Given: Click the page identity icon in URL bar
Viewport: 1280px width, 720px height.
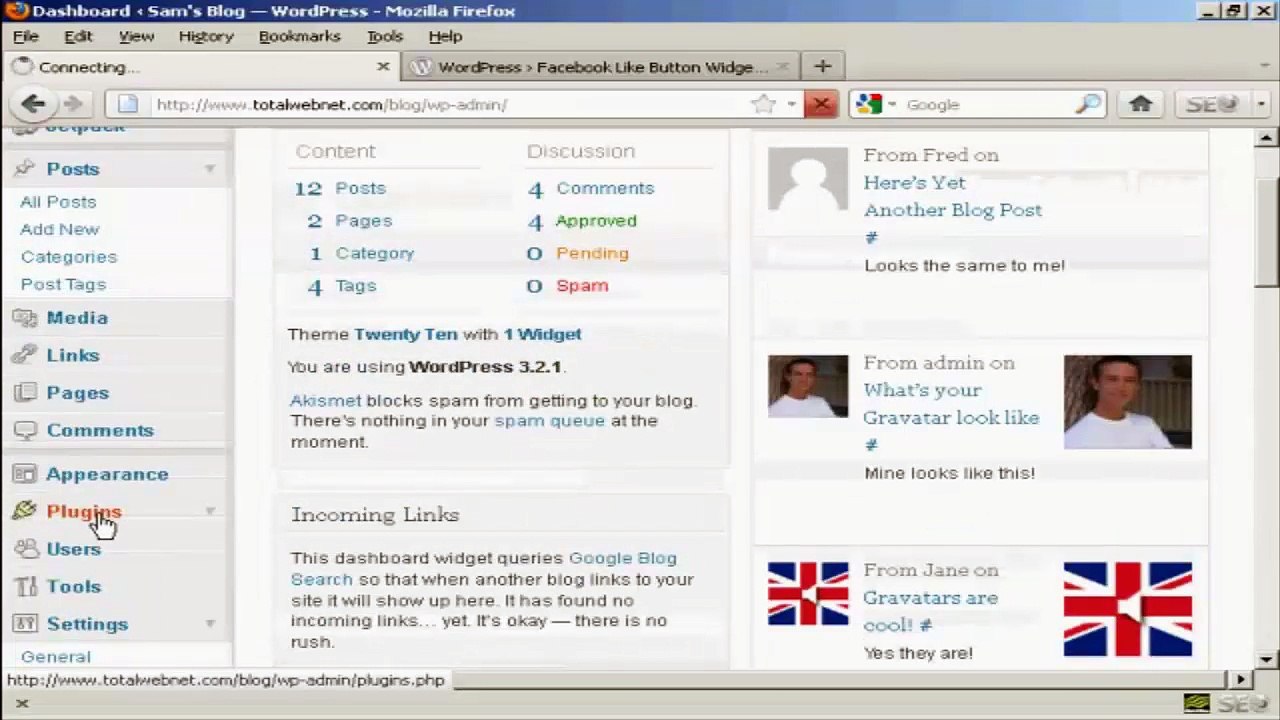Looking at the screenshot, I should coord(128,104).
